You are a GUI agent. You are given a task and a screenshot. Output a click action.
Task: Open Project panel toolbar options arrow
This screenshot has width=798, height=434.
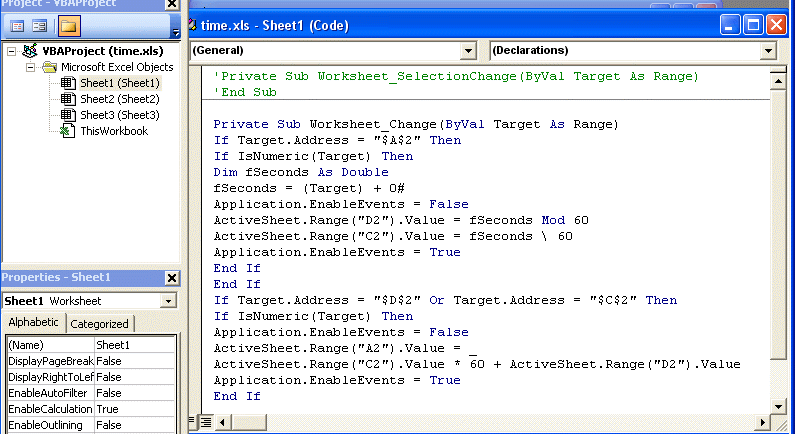click(x=176, y=32)
